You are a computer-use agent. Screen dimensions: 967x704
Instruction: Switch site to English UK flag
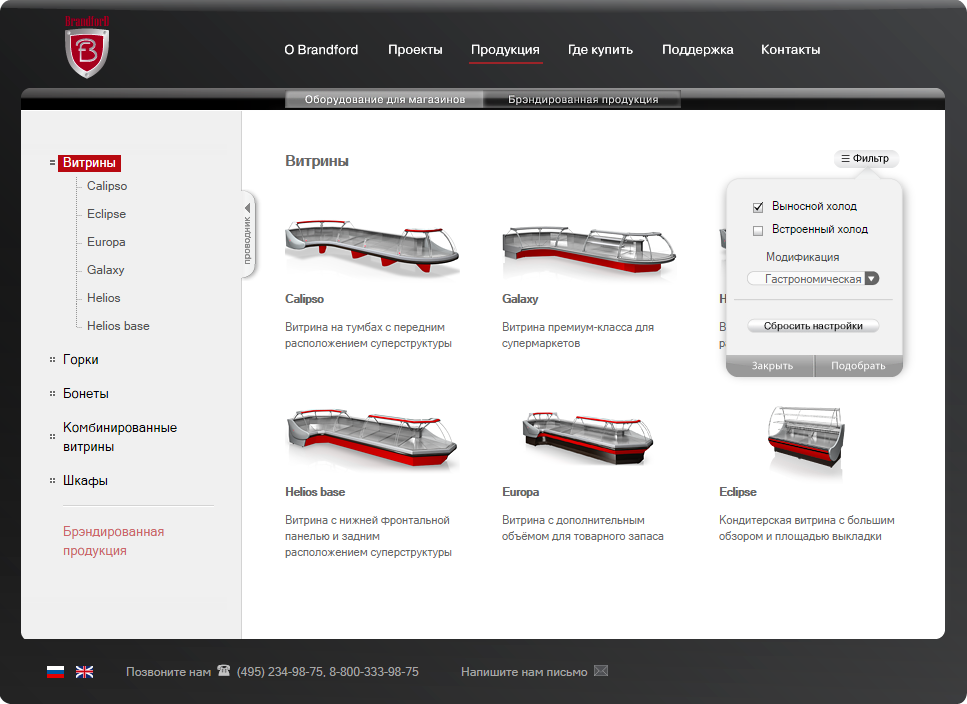tap(84, 671)
